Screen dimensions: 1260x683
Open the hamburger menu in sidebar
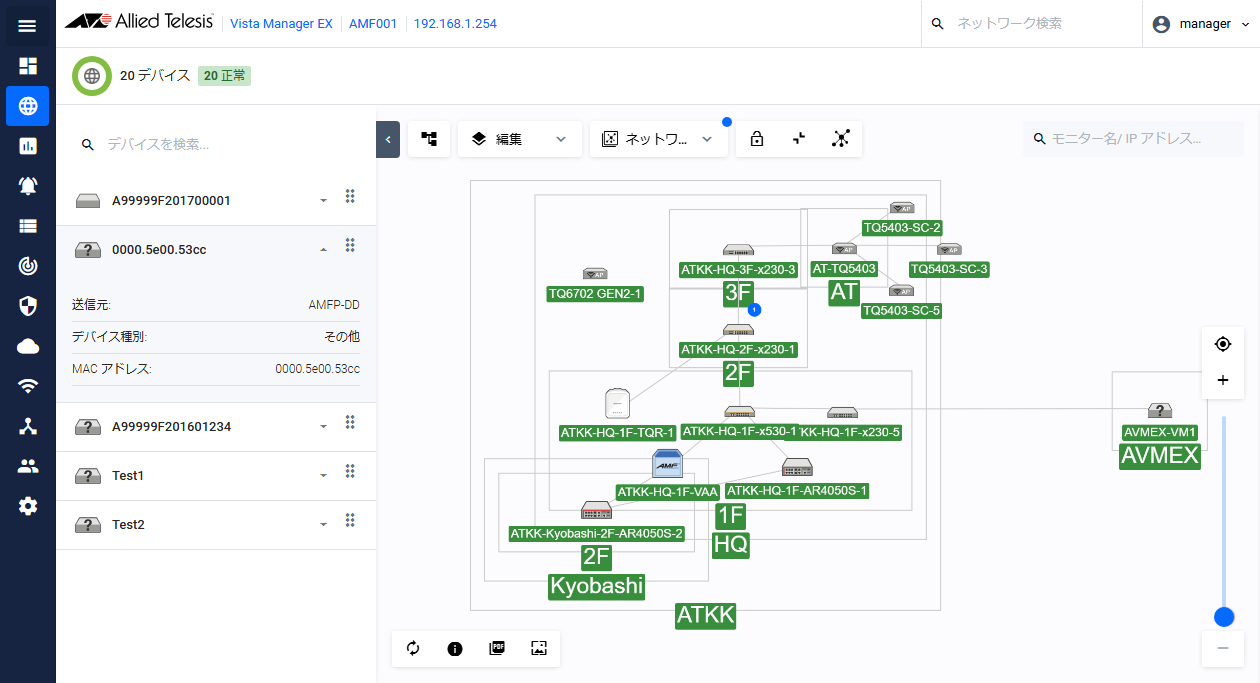[x=28, y=26]
